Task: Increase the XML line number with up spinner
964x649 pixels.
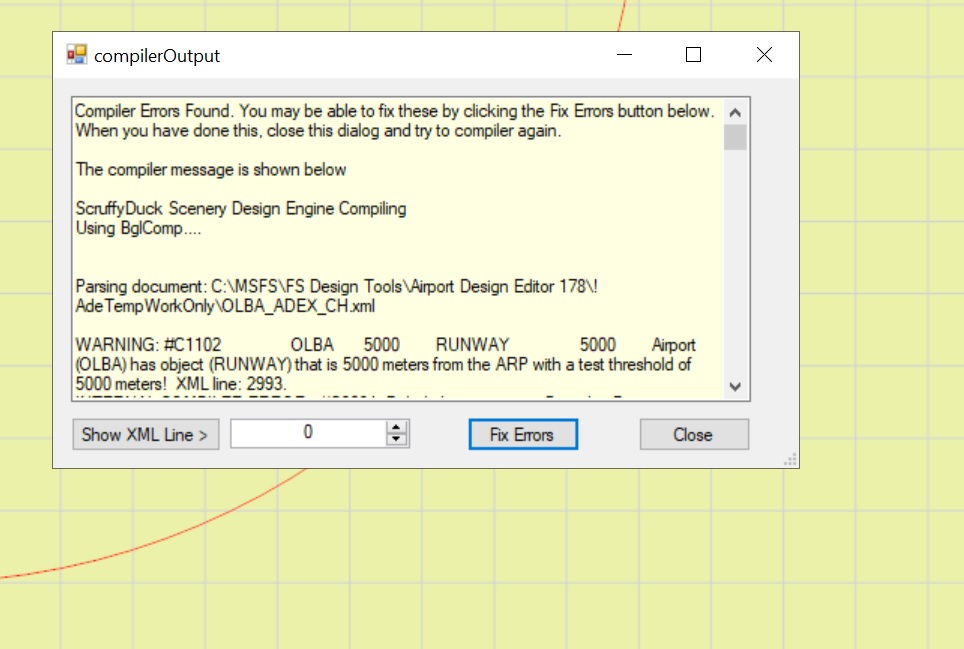Action: tap(398, 428)
